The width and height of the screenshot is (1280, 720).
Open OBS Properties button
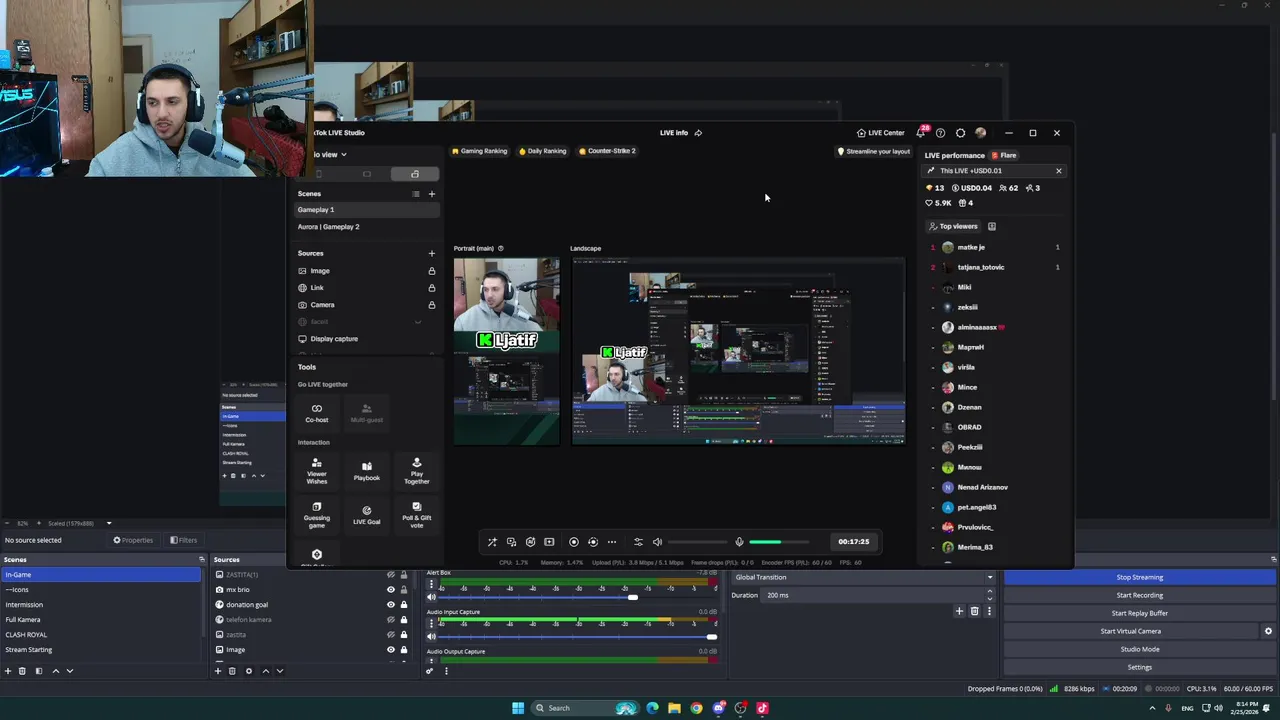click(x=134, y=540)
